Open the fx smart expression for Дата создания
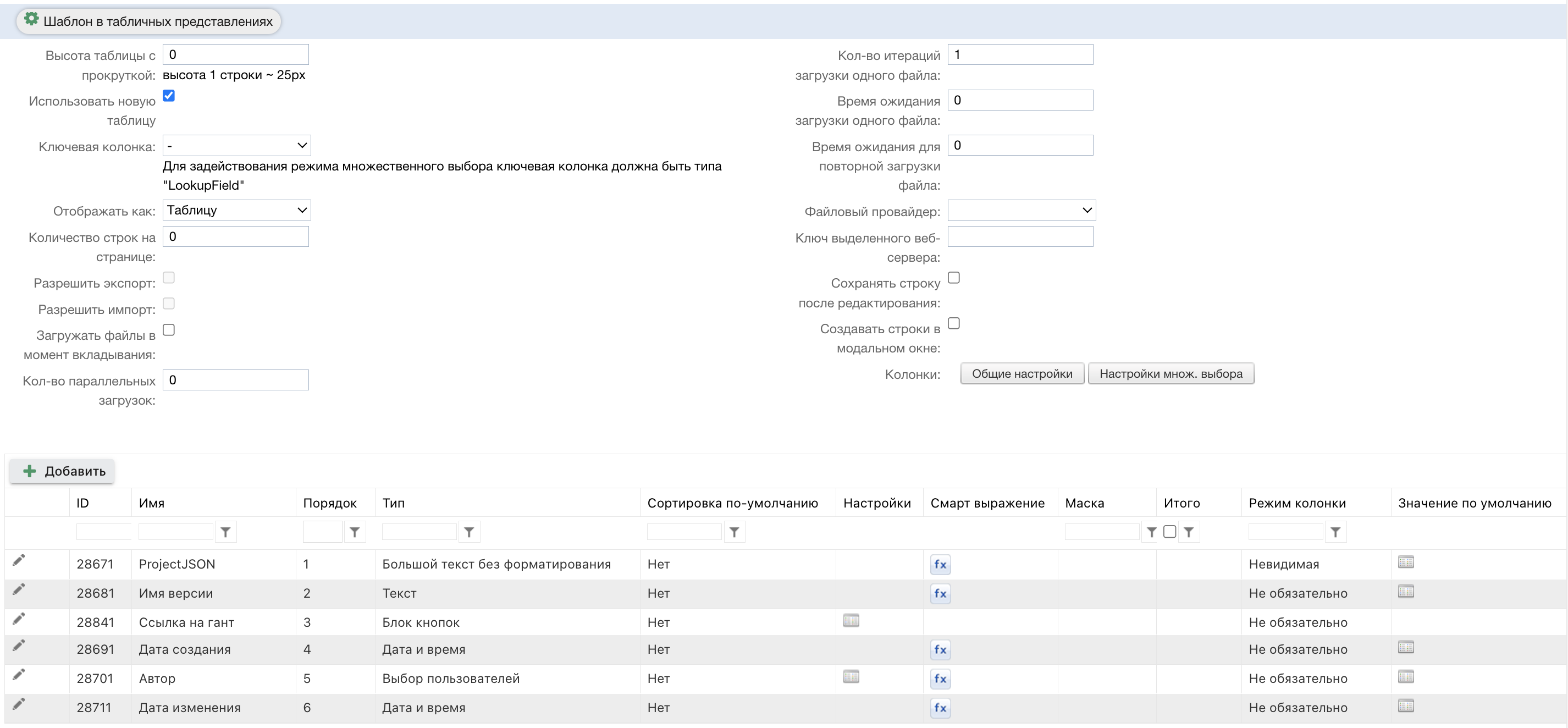The height and width of the screenshot is (728, 1568). 941,649
